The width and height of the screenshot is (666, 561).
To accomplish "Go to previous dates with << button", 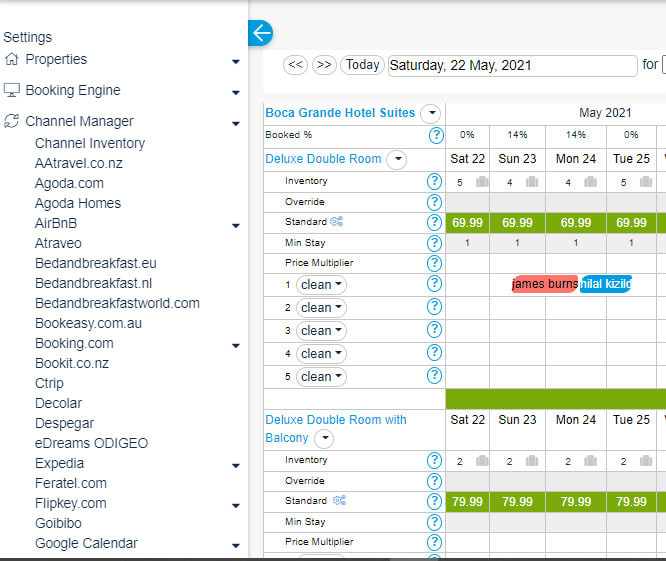I will tap(295, 65).
